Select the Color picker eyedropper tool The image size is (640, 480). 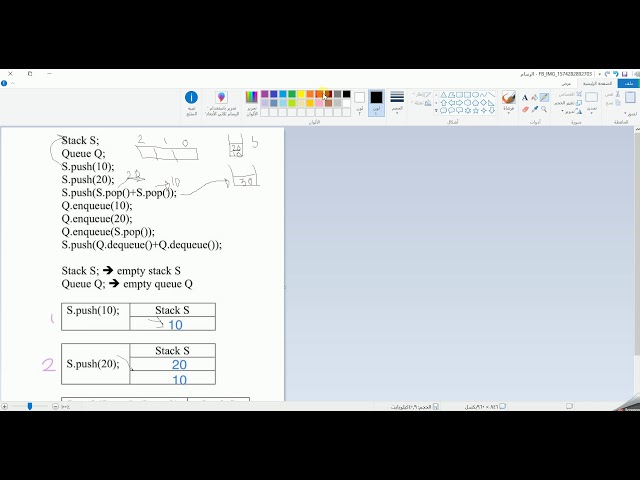(x=535, y=109)
